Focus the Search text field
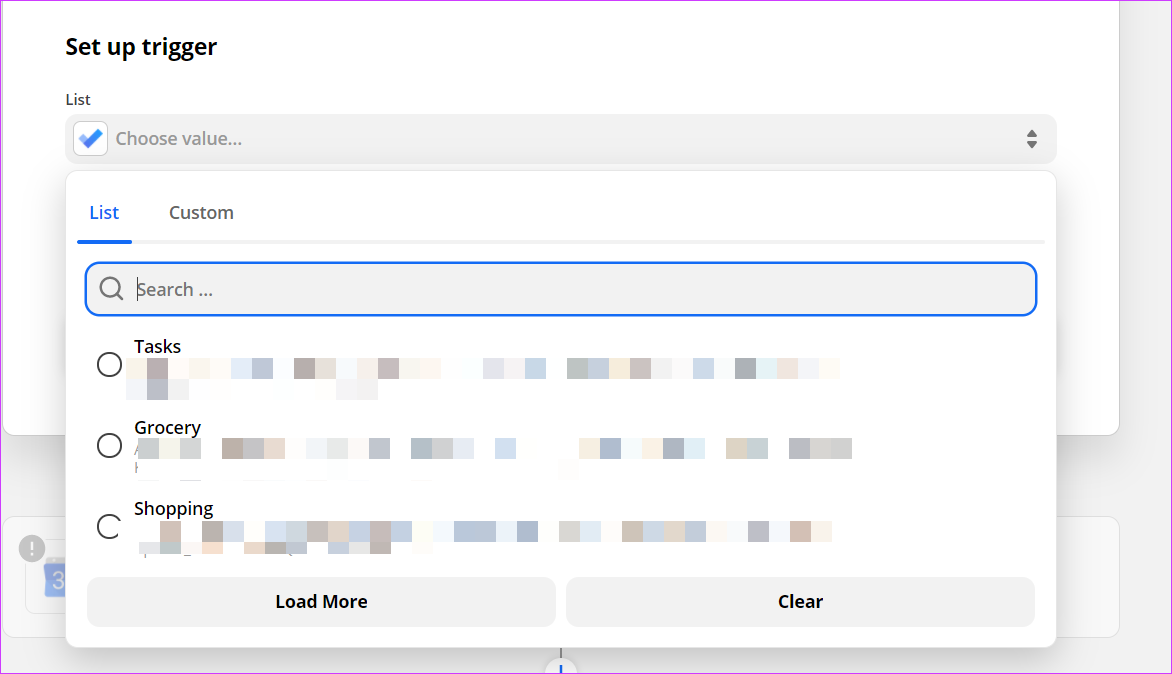1172x674 pixels. [580, 289]
